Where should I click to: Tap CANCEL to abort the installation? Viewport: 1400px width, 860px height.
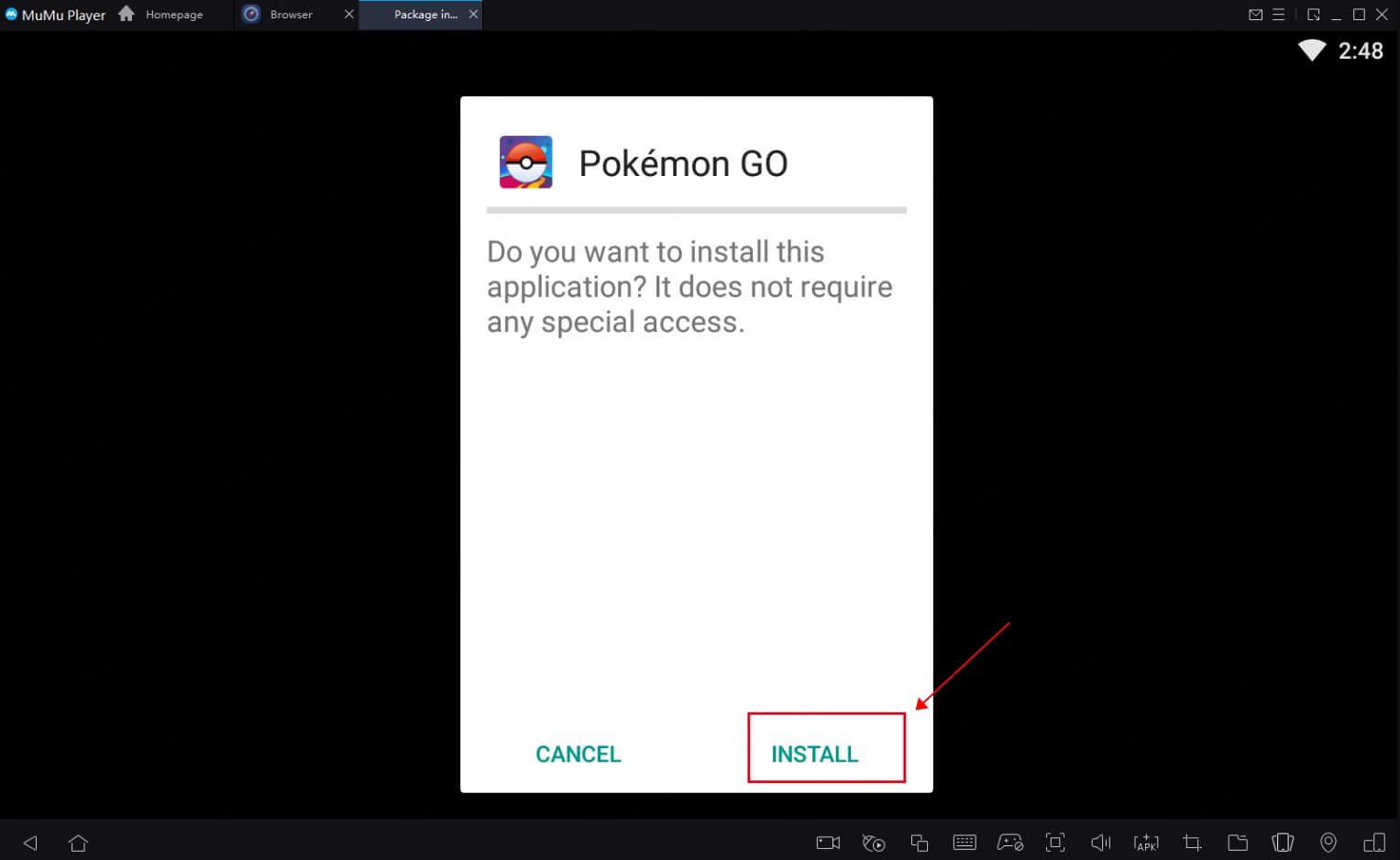(x=578, y=753)
